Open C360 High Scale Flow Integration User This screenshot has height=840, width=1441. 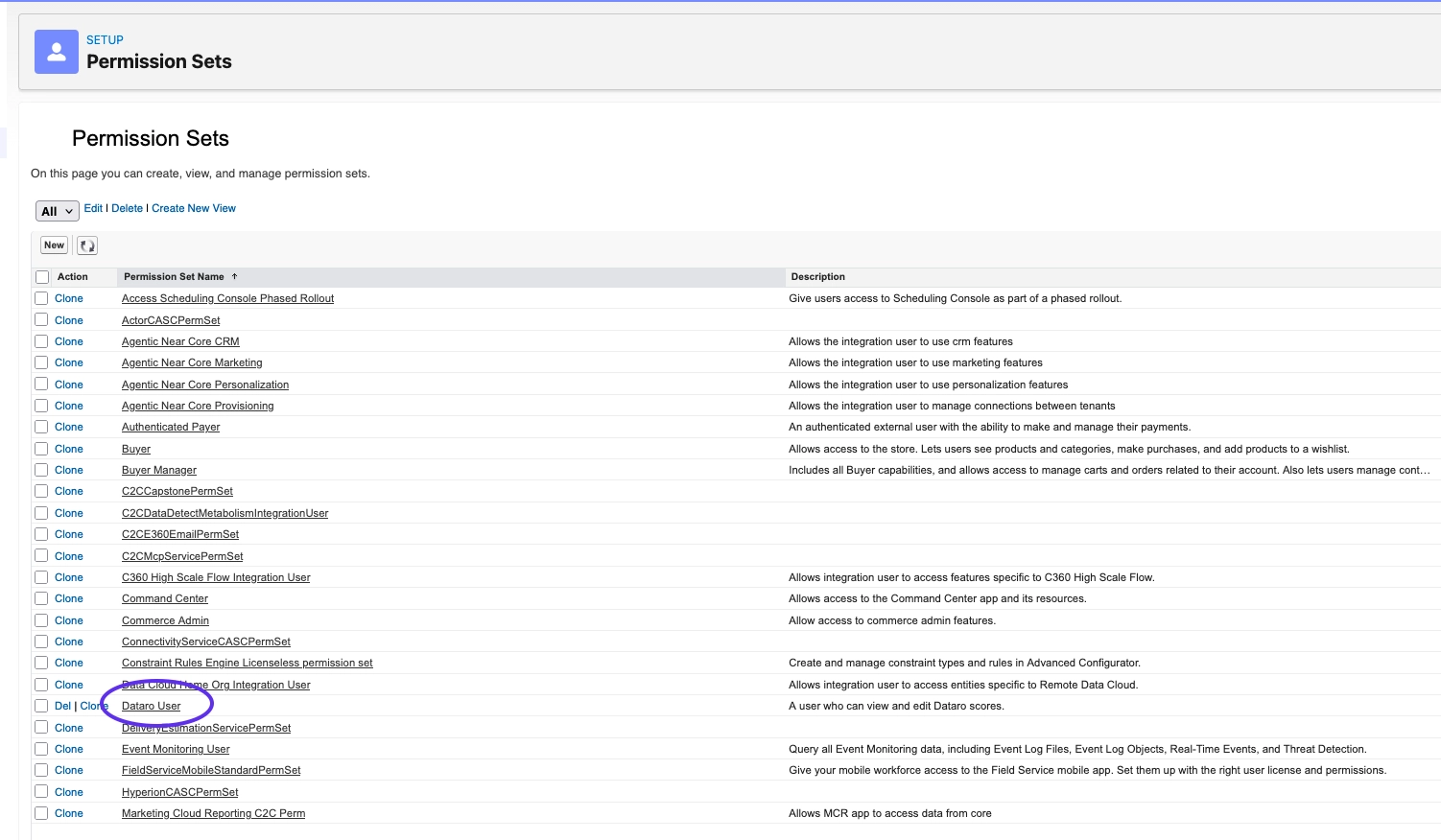[x=216, y=577]
